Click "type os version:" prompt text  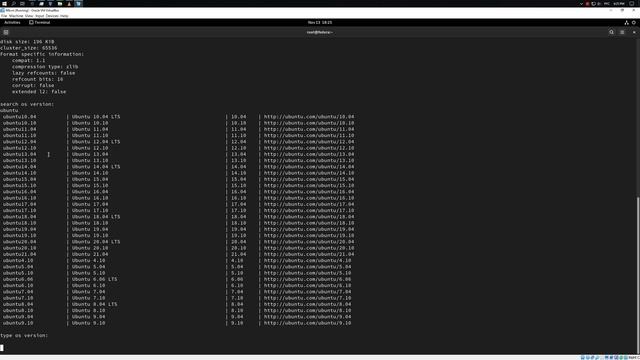click(x=24, y=336)
